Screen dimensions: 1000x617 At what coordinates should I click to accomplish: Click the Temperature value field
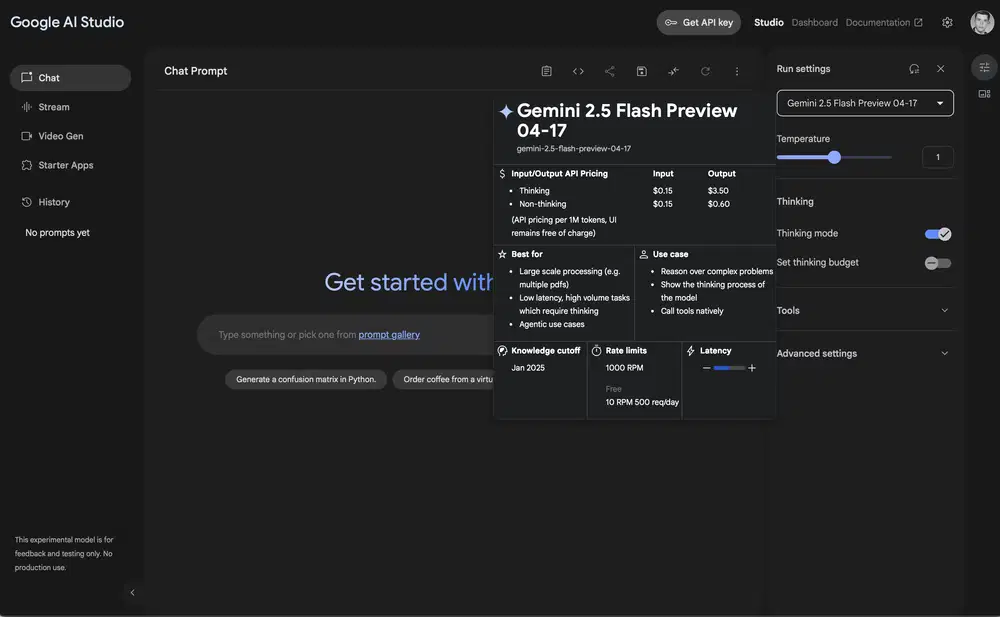(x=938, y=157)
